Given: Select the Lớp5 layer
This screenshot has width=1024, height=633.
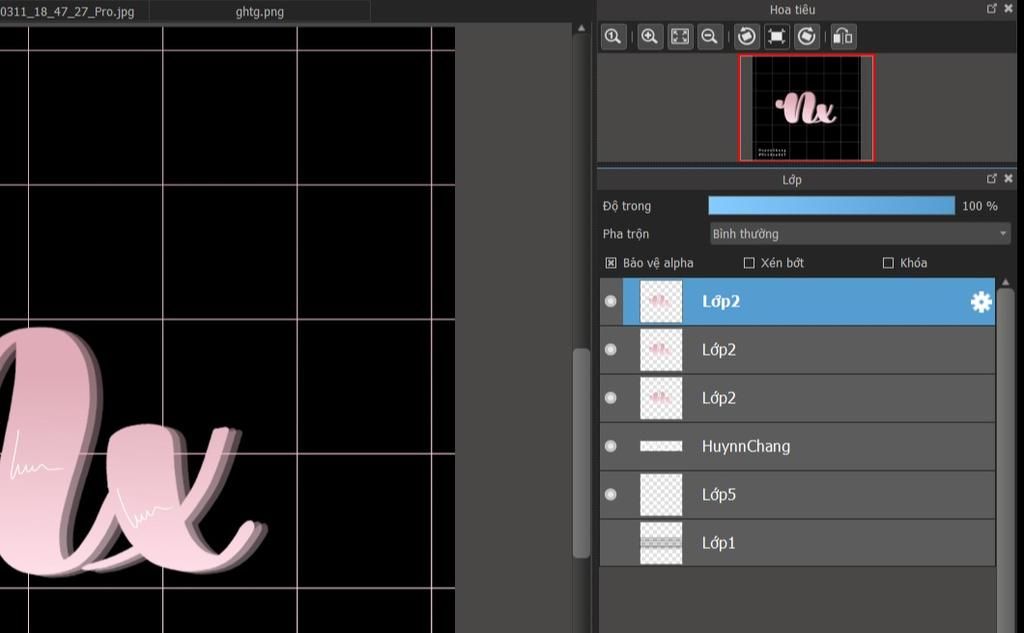Looking at the screenshot, I should tap(797, 495).
